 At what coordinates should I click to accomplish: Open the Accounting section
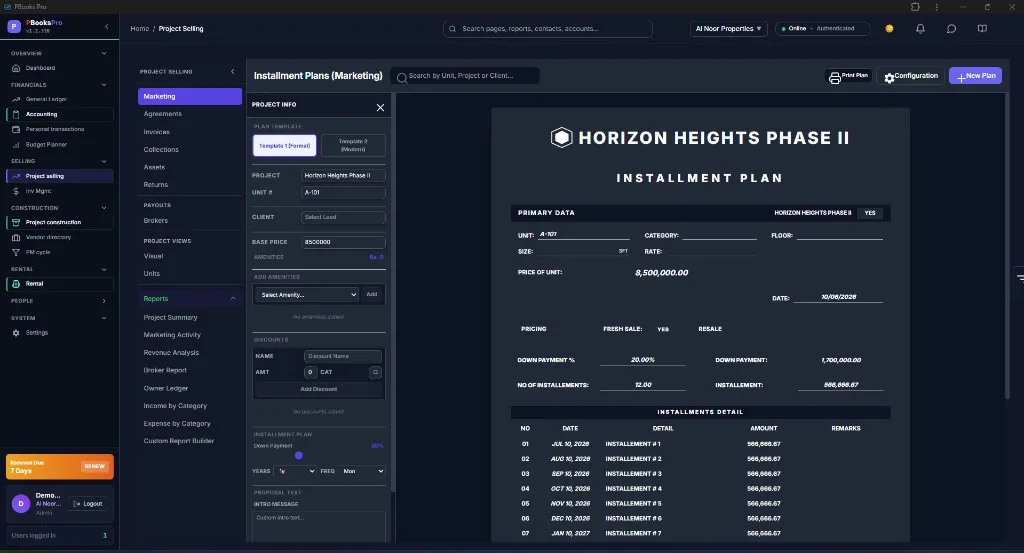point(60,114)
